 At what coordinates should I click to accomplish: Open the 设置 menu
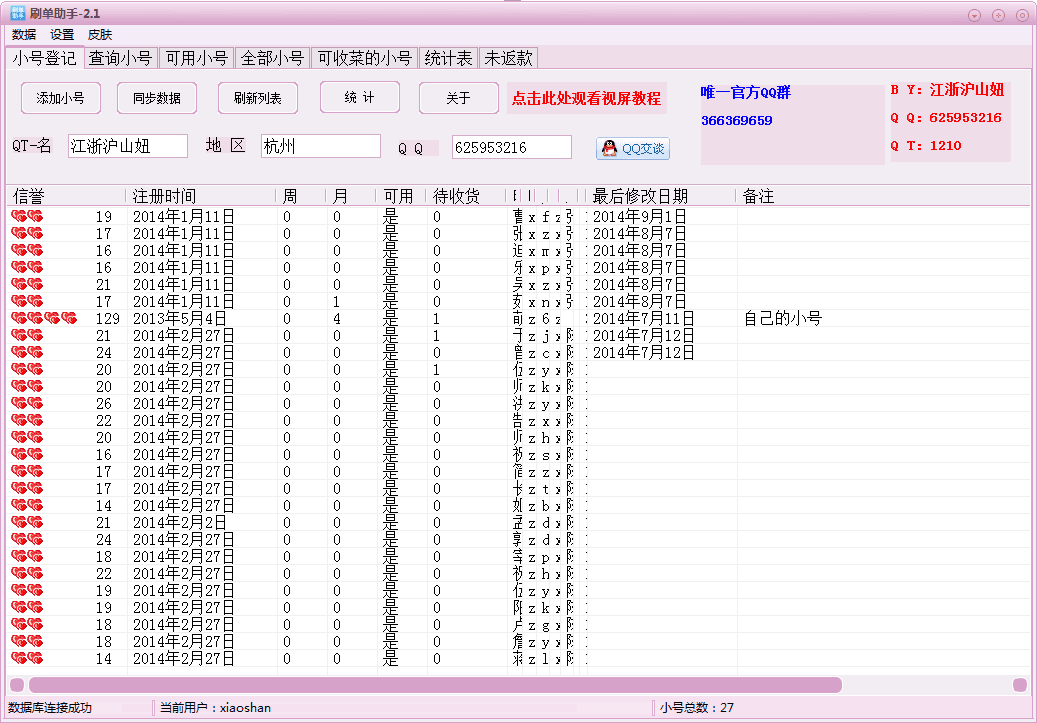point(61,34)
